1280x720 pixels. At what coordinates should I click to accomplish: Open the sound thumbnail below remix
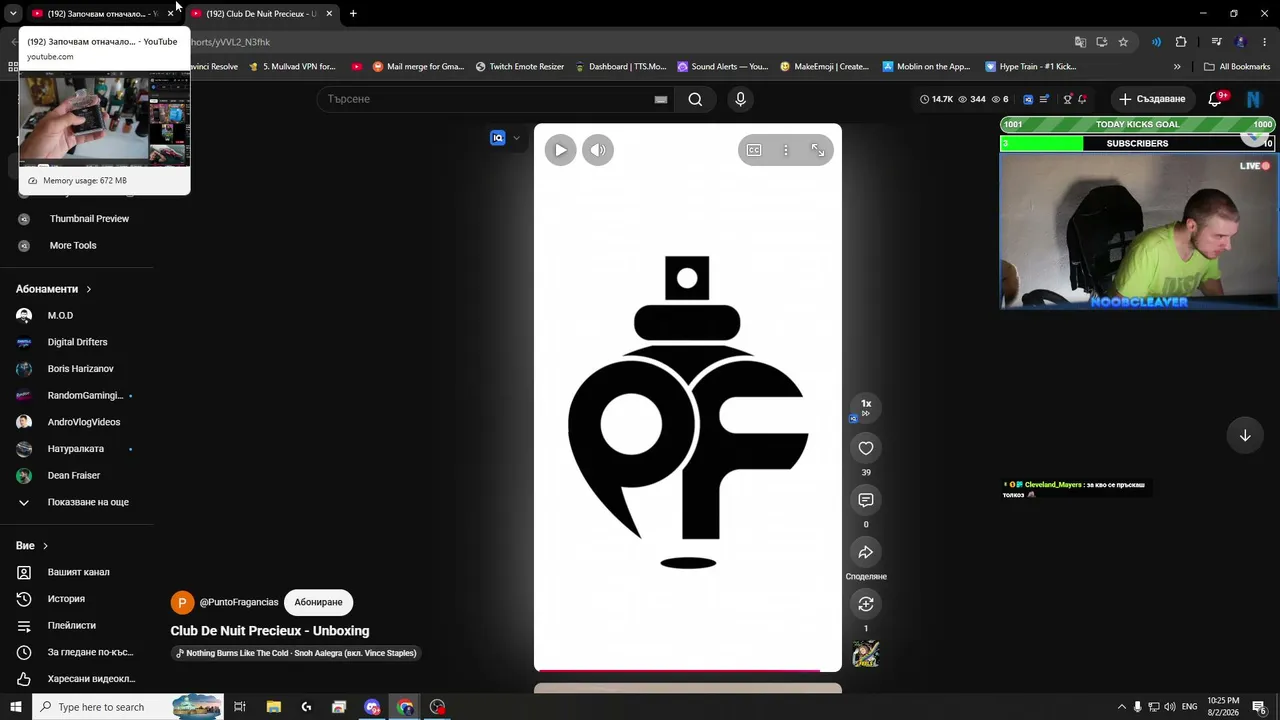(x=866, y=654)
